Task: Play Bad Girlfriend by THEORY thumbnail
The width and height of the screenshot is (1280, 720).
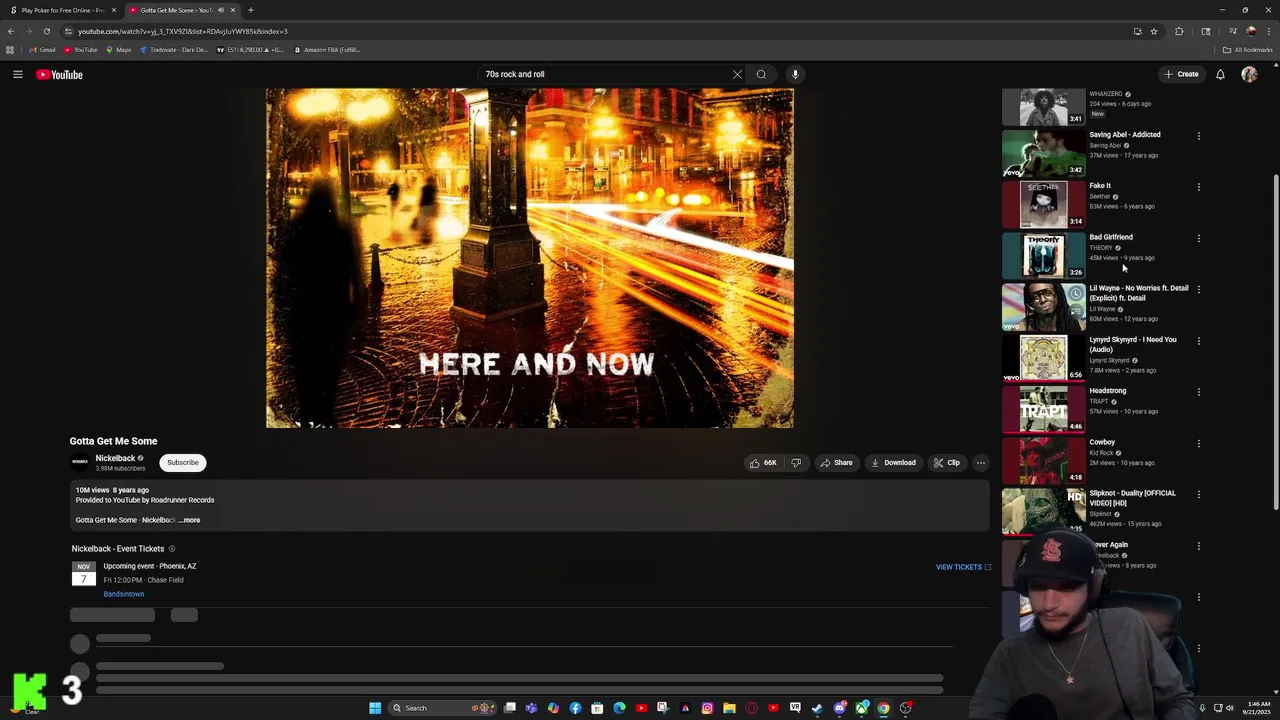Action: coord(1043,255)
